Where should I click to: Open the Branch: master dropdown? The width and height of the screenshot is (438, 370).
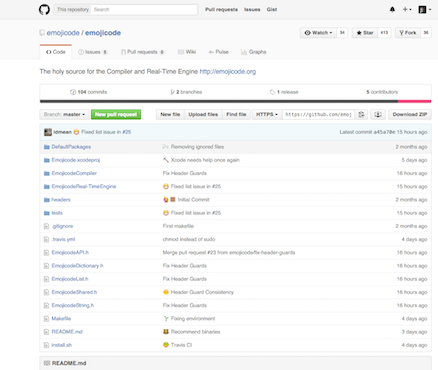[x=64, y=114]
